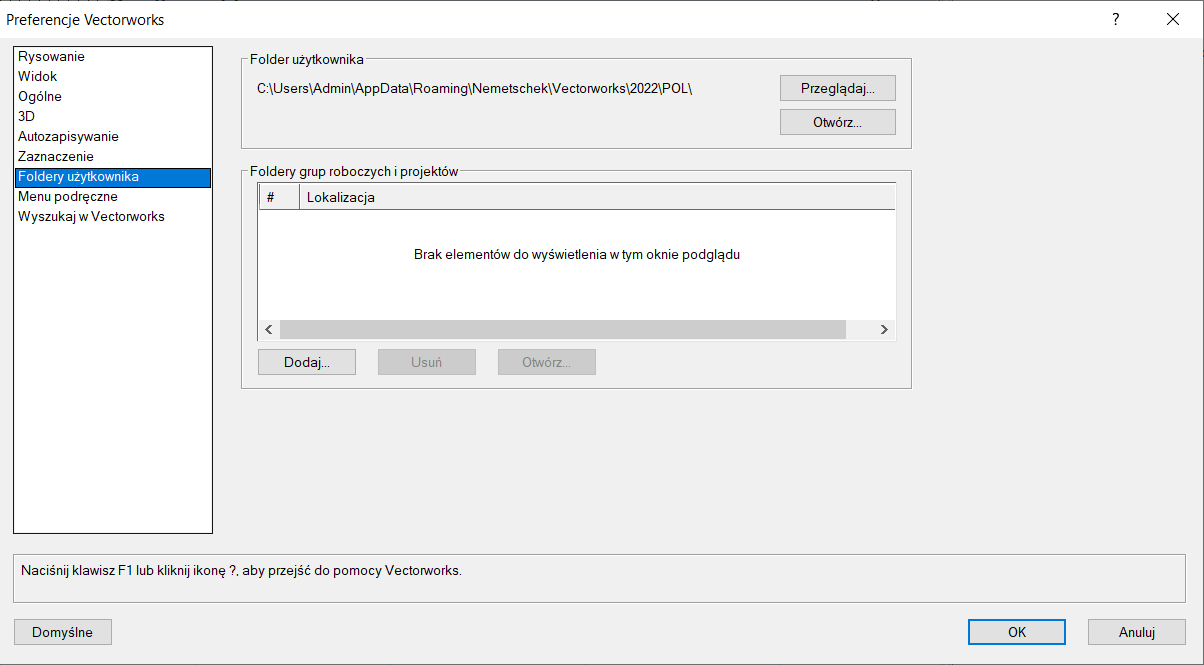Select the 3D preferences category
Screen dimensions: 1204x665
(113, 117)
